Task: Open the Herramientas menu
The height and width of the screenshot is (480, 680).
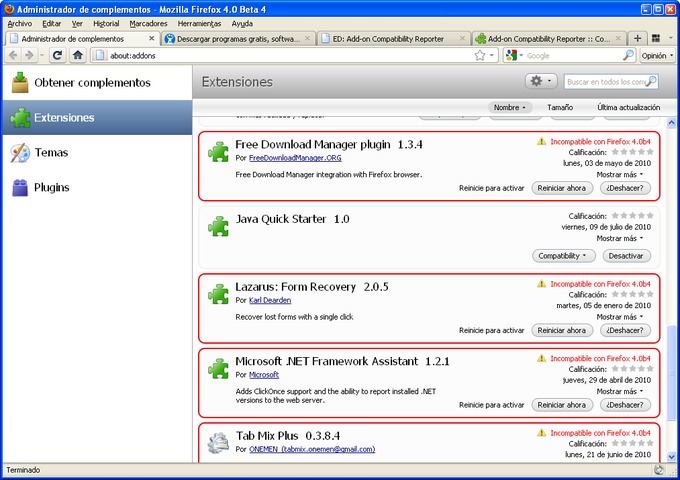Action: pyautogui.click(x=199, y=23)
